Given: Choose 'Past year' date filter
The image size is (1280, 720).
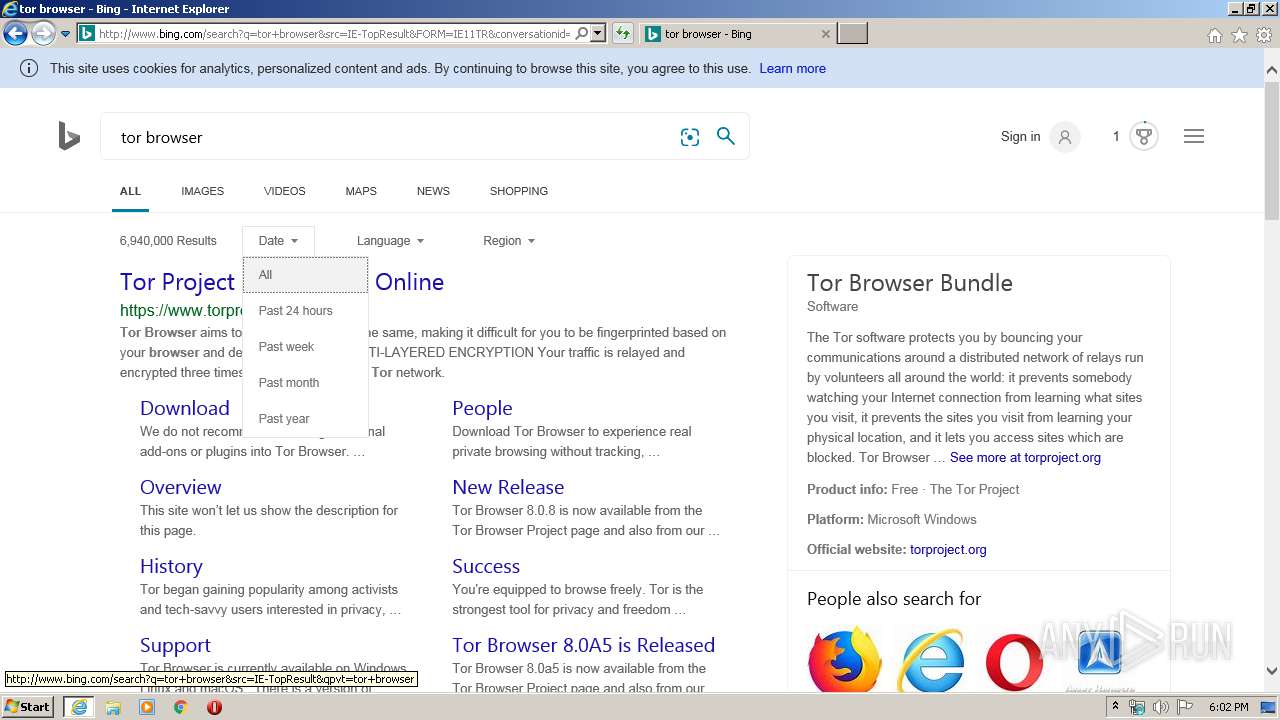Looking at the screenshot, I should [305, 419].
